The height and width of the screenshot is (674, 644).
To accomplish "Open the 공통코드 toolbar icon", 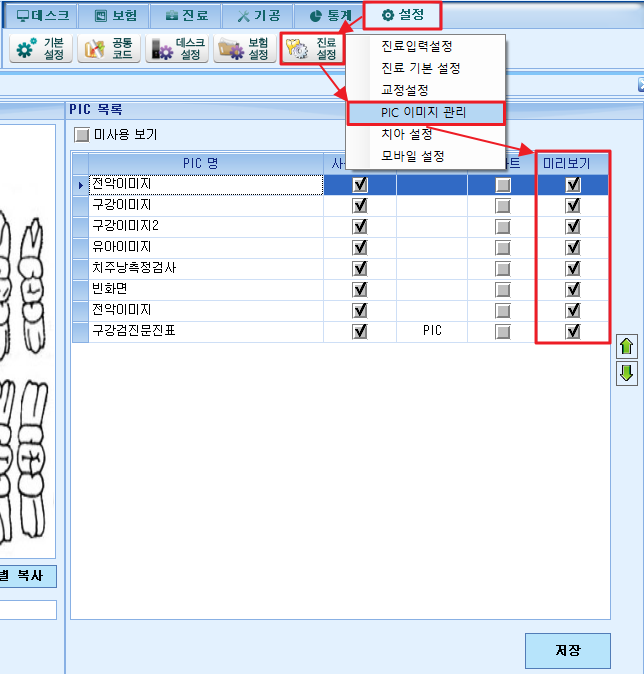I will (109, 49).
